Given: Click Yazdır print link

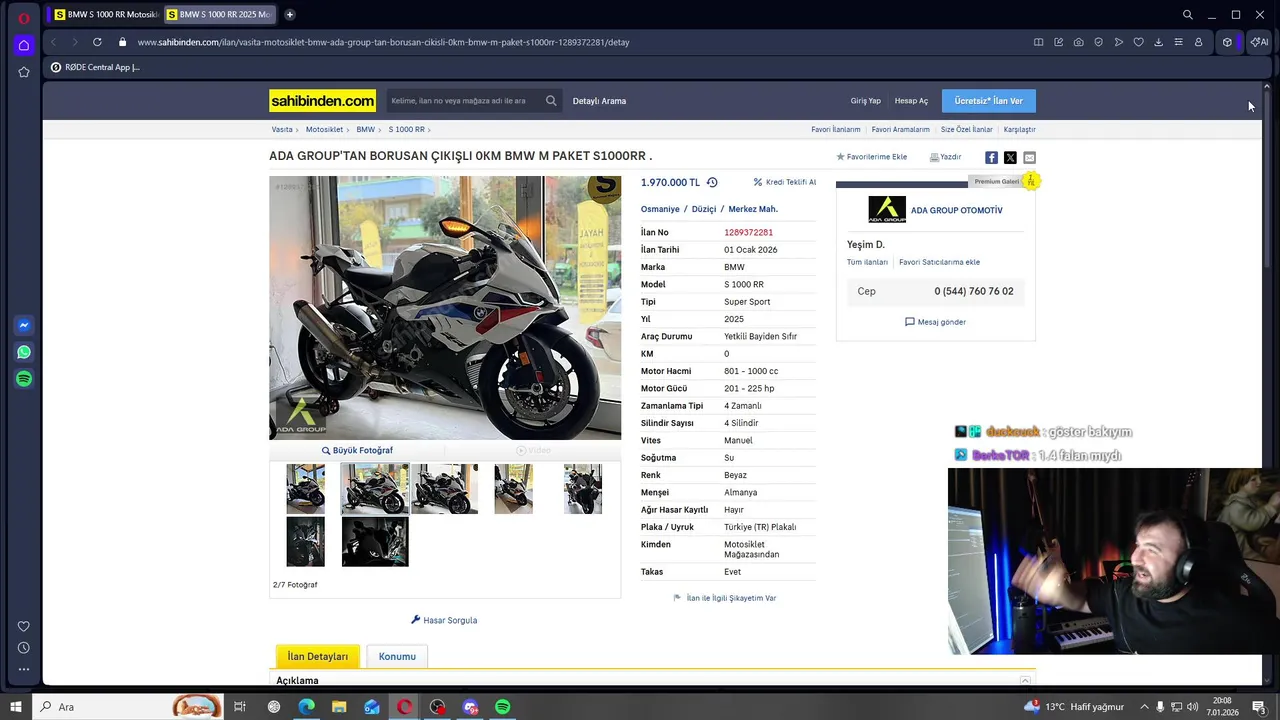Looking at the screenshot, I should point(945,157).
